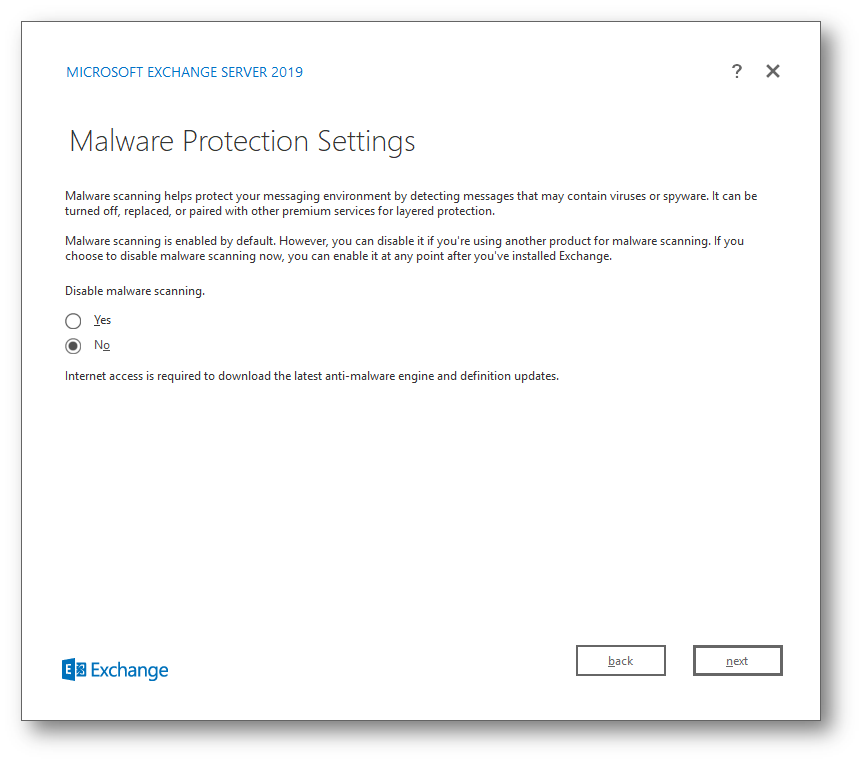Screen dimensions: 863x763
Task: Go back with the back button
Action: click(x=621, y=661)
